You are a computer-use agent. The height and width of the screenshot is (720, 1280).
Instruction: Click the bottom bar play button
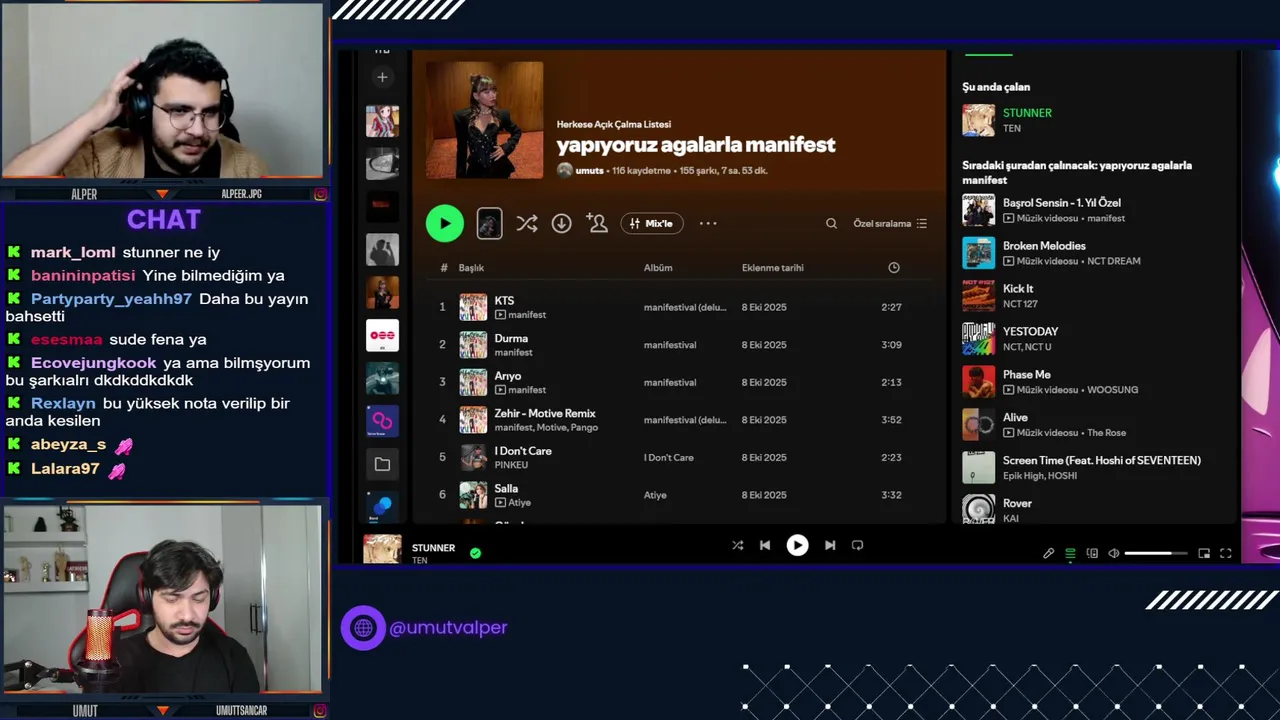[x=797, y=545]
